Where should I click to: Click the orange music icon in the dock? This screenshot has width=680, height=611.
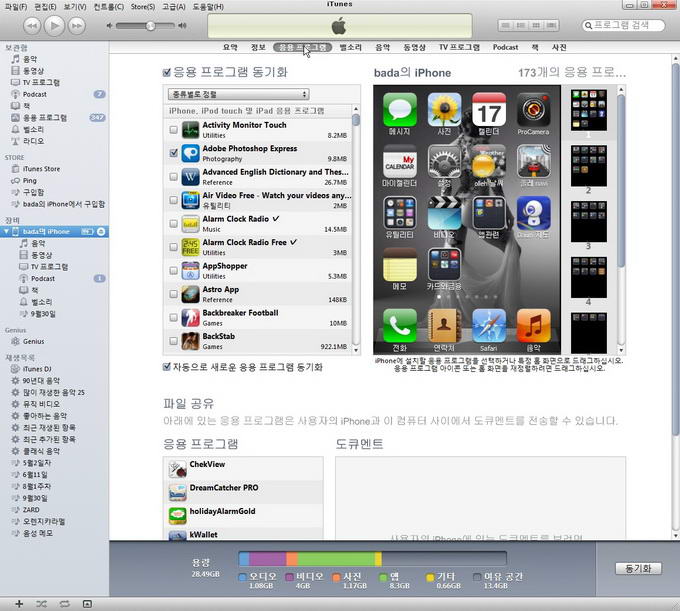[533, 326]
